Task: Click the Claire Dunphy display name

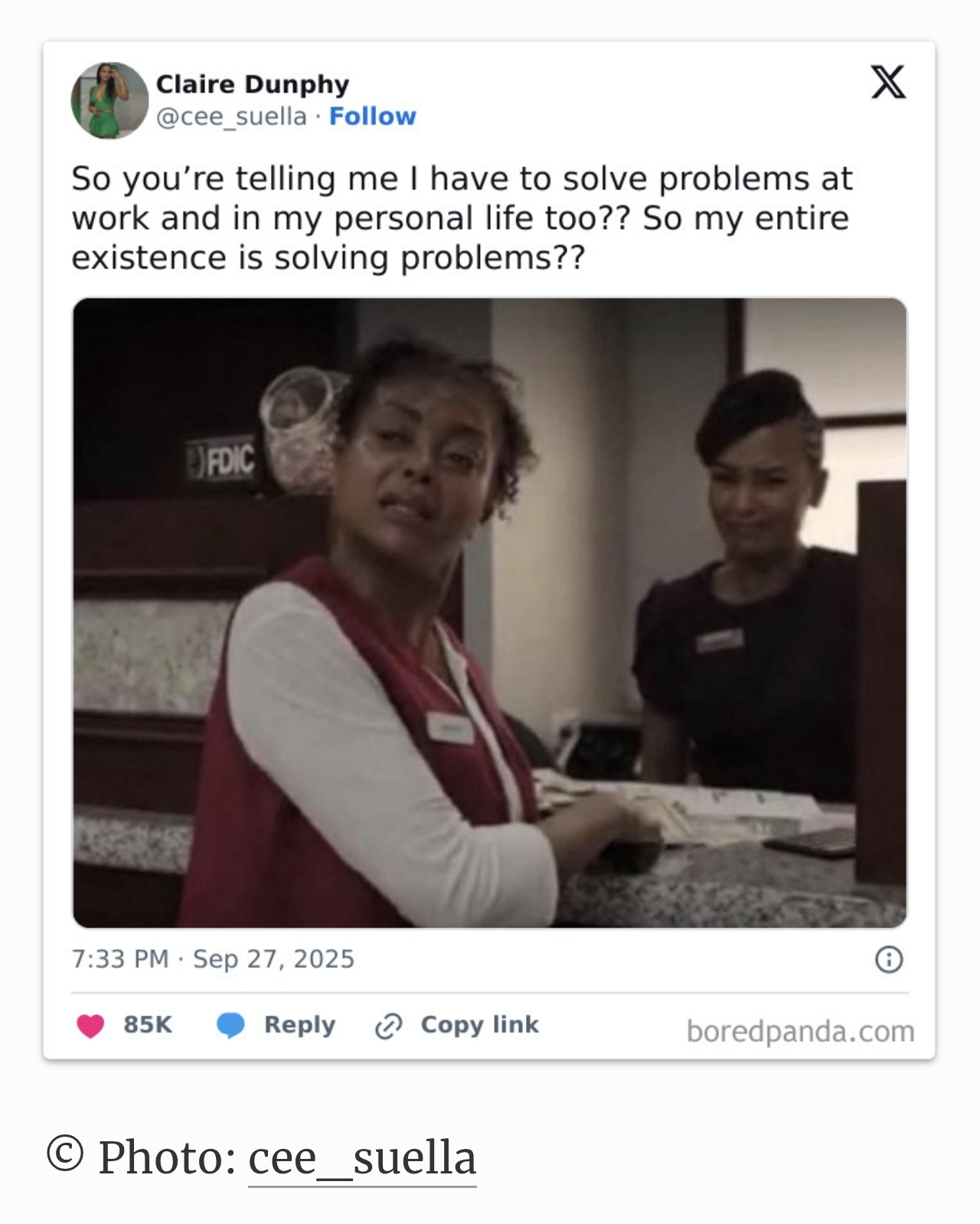Action: point(253,83)
